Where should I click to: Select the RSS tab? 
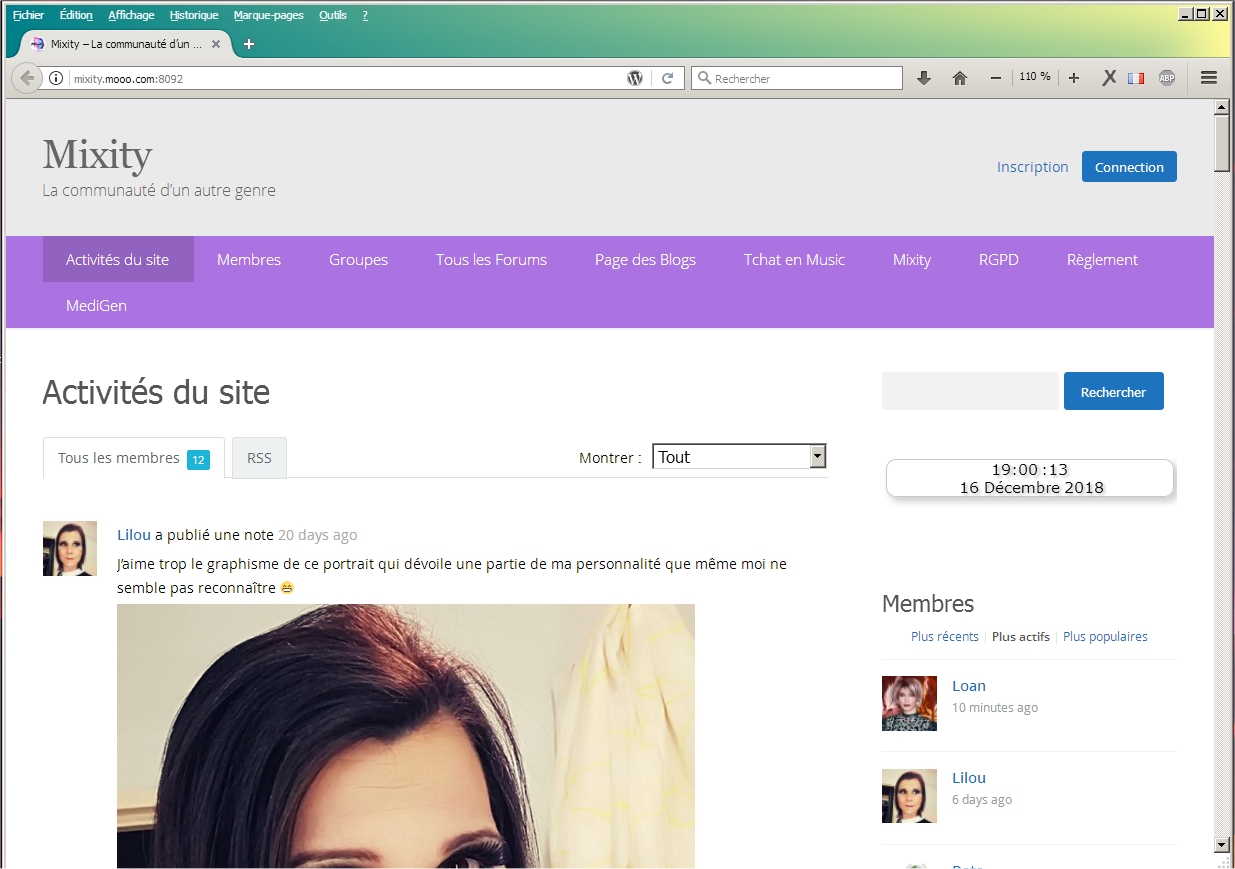pos(259,458)
